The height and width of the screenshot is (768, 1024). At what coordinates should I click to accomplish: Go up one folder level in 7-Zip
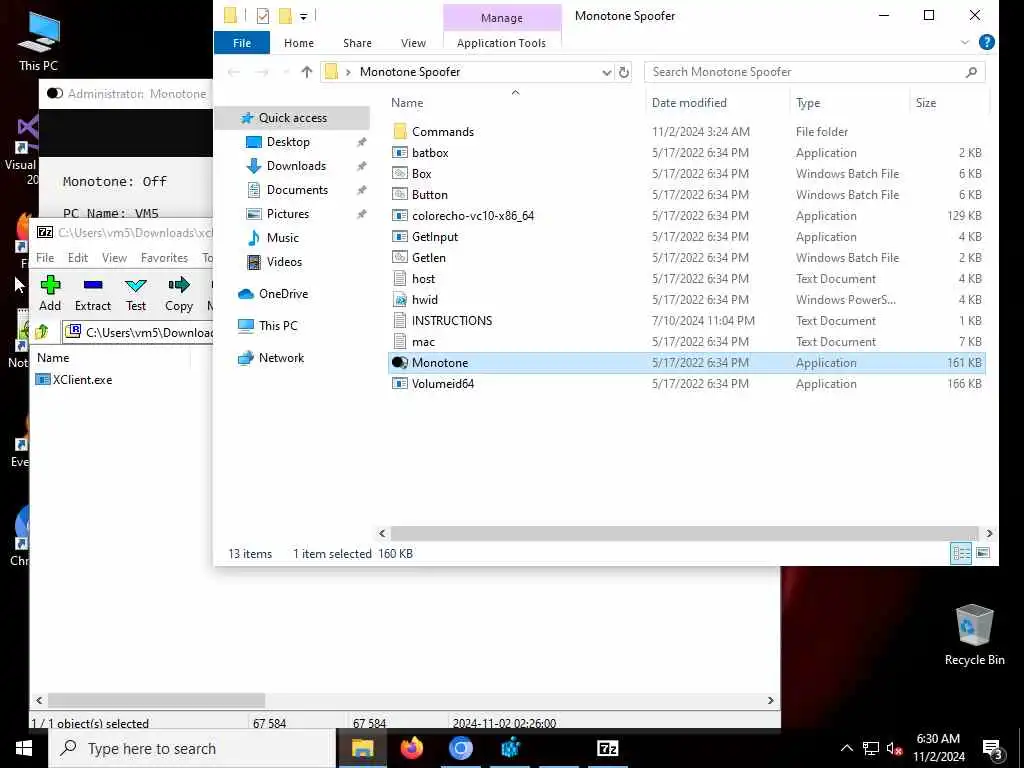pos(42,332)
